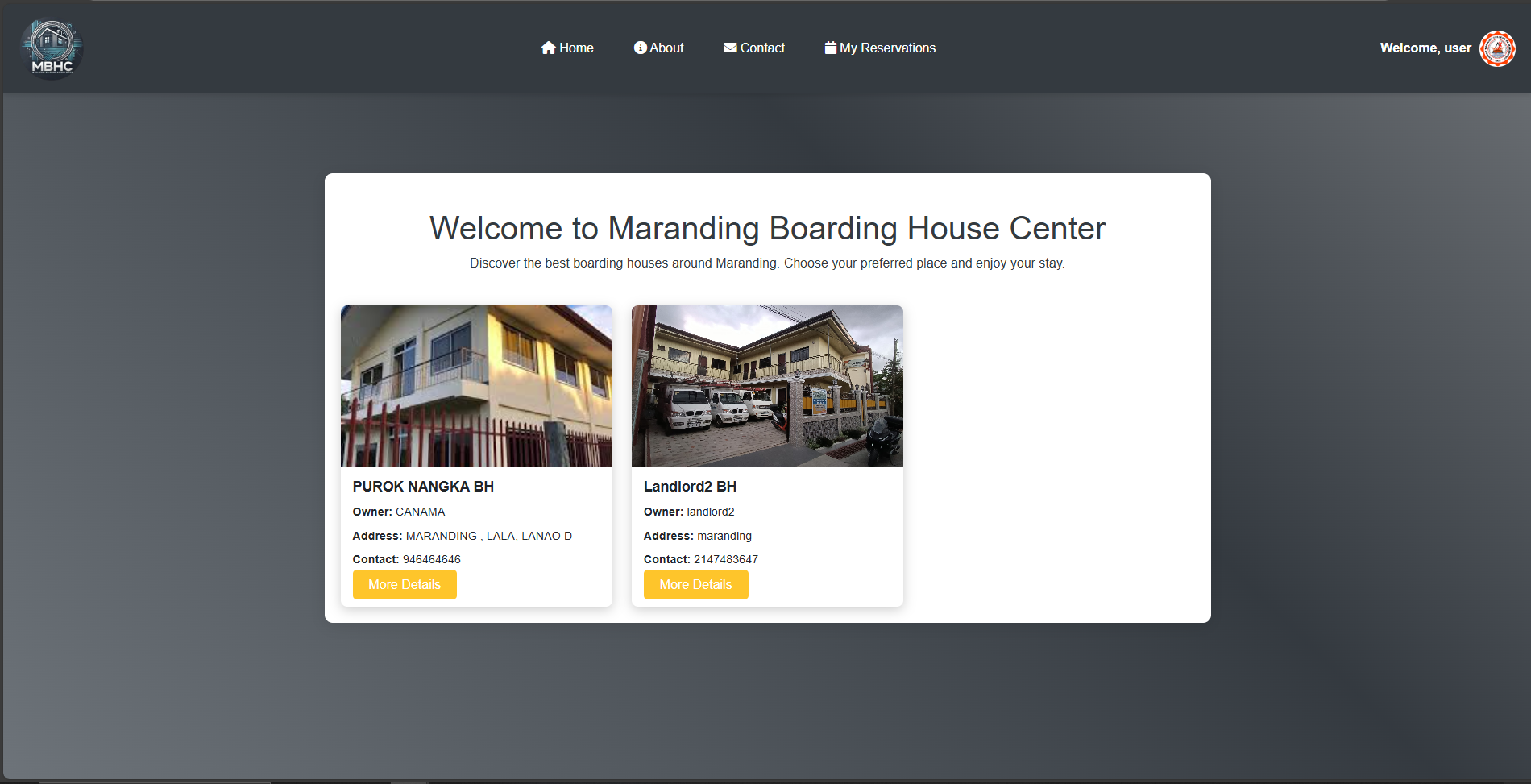Click the circular badge next to Welcome, user
The height and width of the screenshot is (784, 1531).
tap(1497, 48)
